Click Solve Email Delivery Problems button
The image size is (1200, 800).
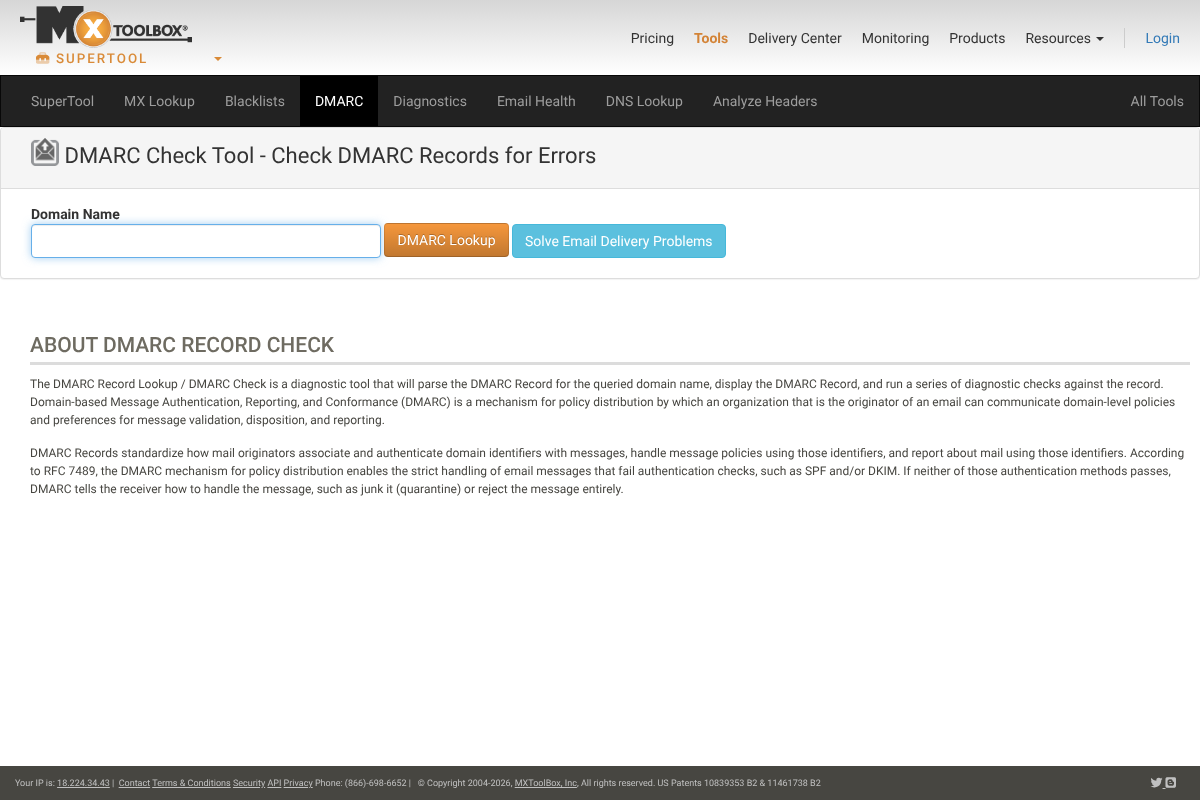point(619,241)
